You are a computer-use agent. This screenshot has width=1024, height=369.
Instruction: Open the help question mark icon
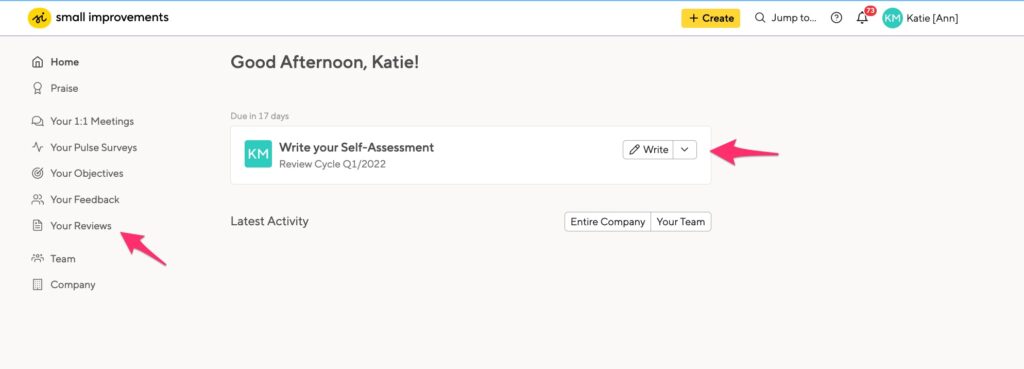836,18
